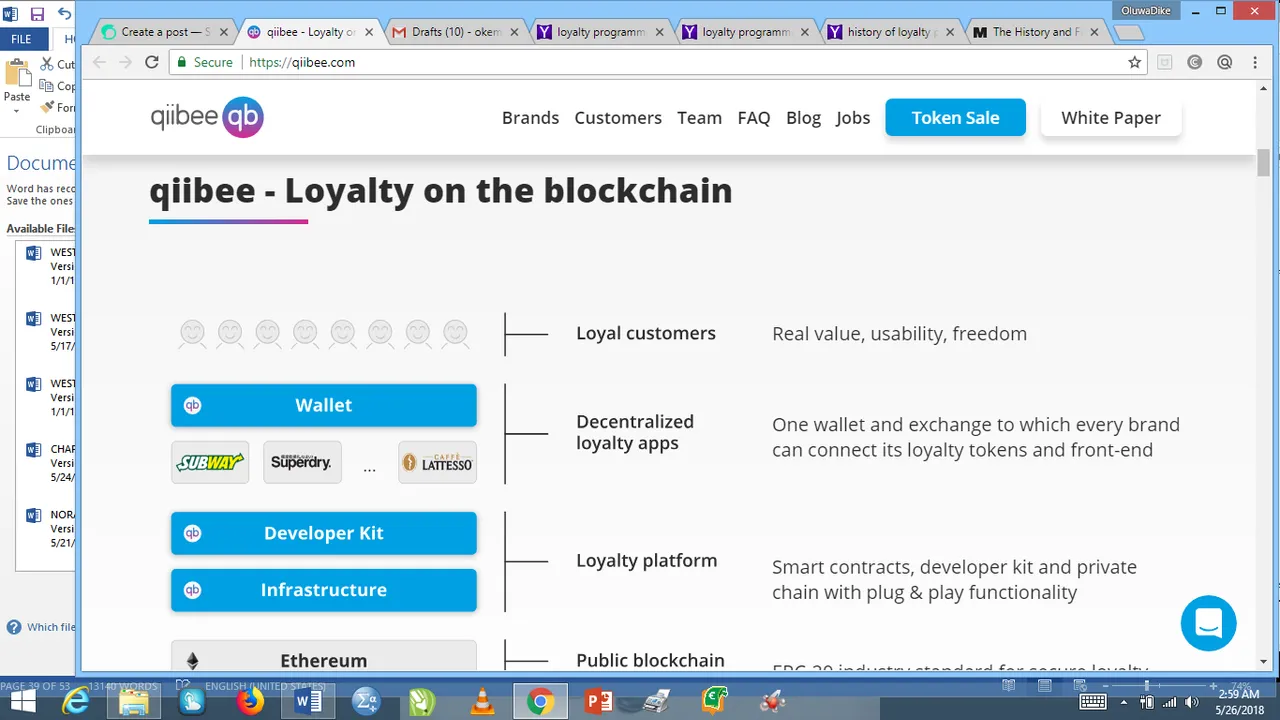Click the qiibee logo in the site header
This screenshot has height=720, width=1280.
pos(207,117)
